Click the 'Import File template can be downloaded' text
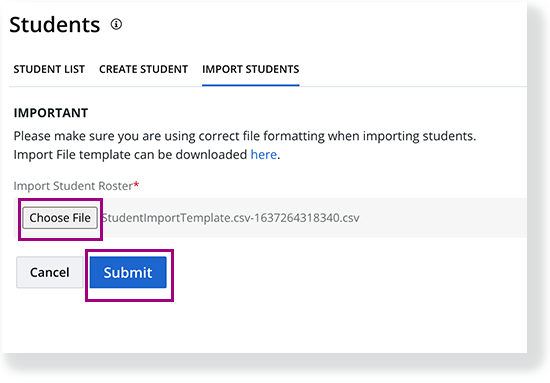 (x=130, y=155)
